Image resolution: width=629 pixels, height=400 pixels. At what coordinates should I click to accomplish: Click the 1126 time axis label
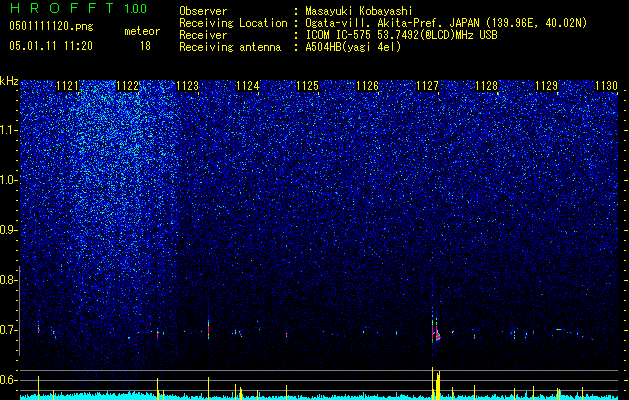click(x=367, y=85)
